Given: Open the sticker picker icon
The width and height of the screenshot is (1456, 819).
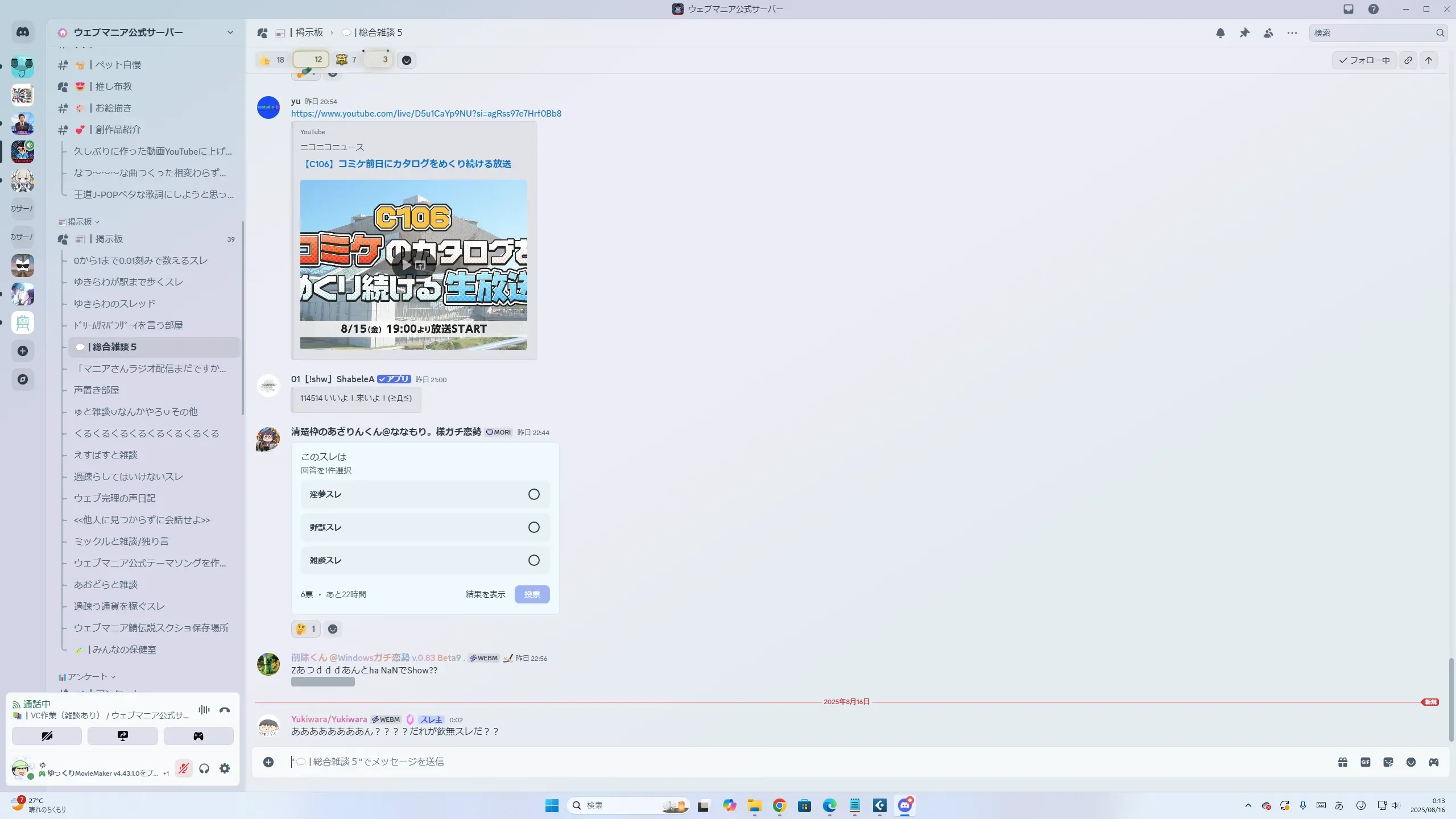Looking at the screenshot, I should 1388,762.
